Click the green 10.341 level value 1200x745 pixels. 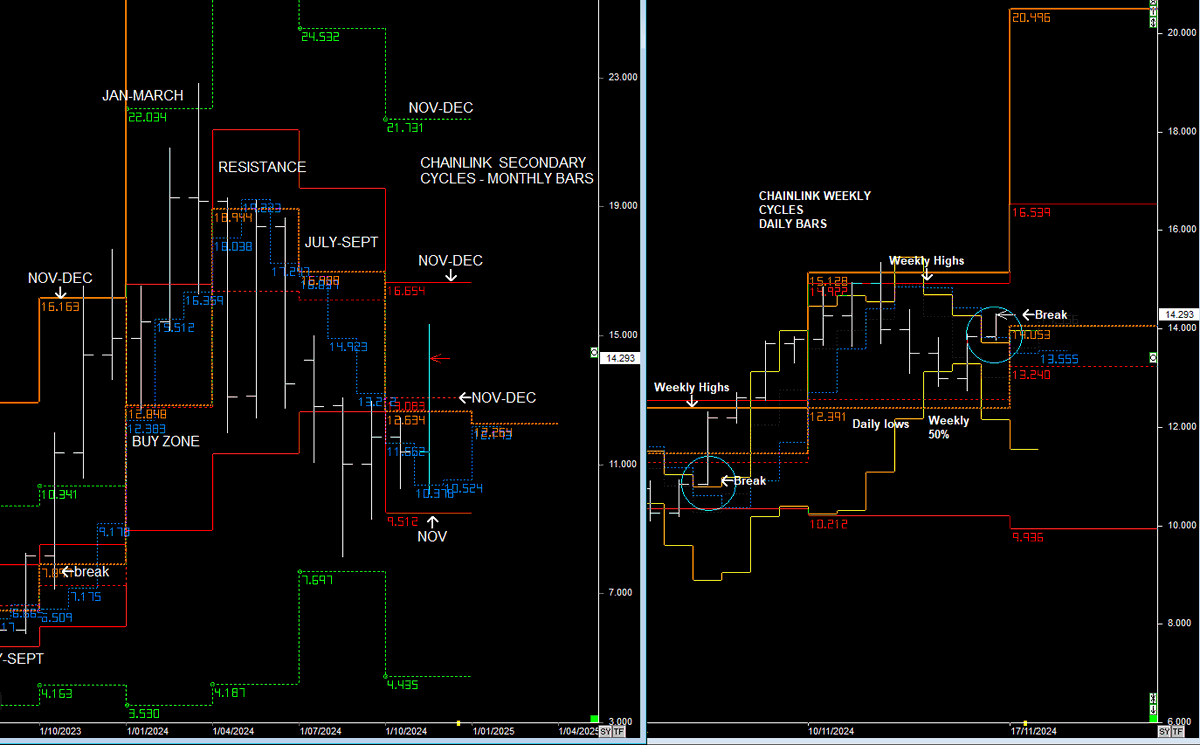pos(59,494)
